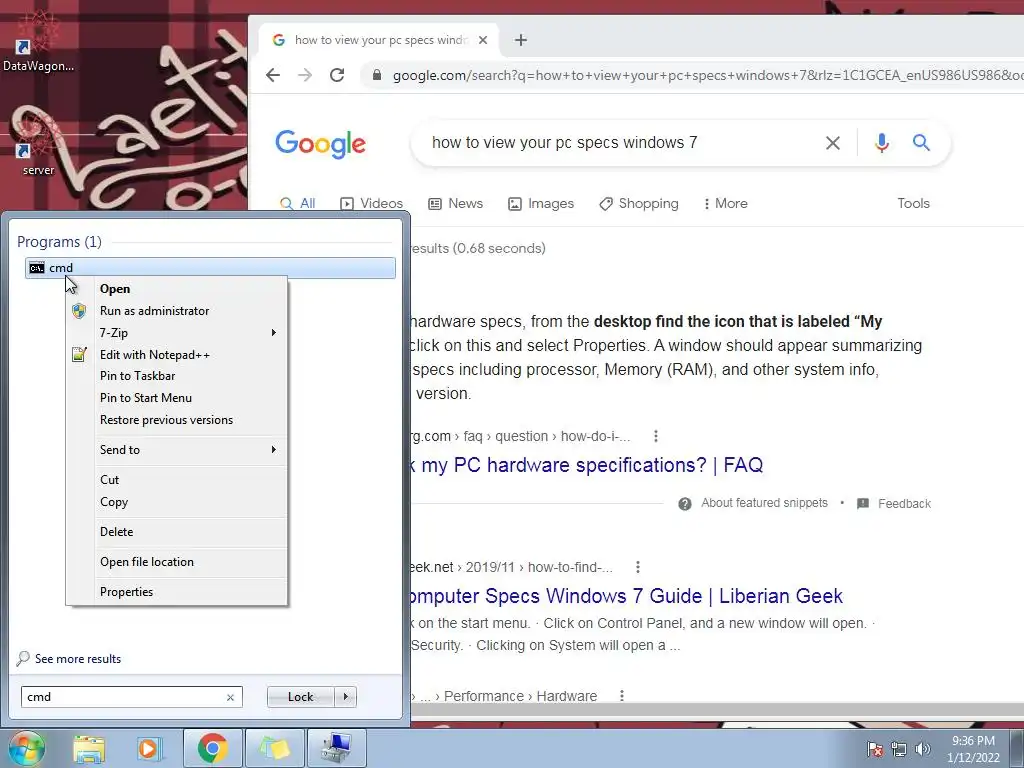
Task: Expand the Lock options arrow
Action: pyautogui.click(x=345, y=697)
